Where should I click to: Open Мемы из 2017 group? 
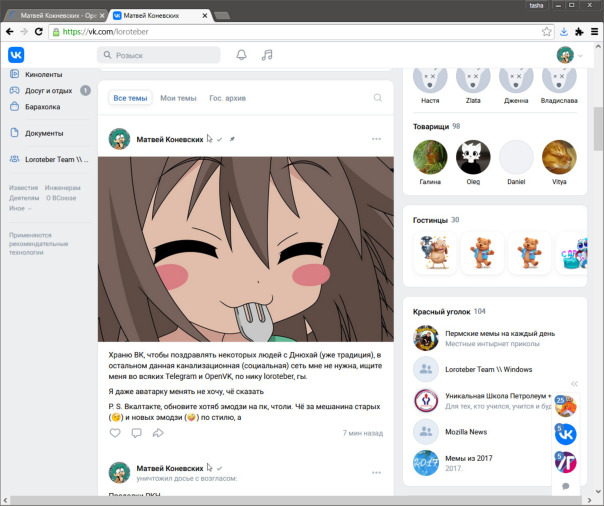(x=469, y=458)
